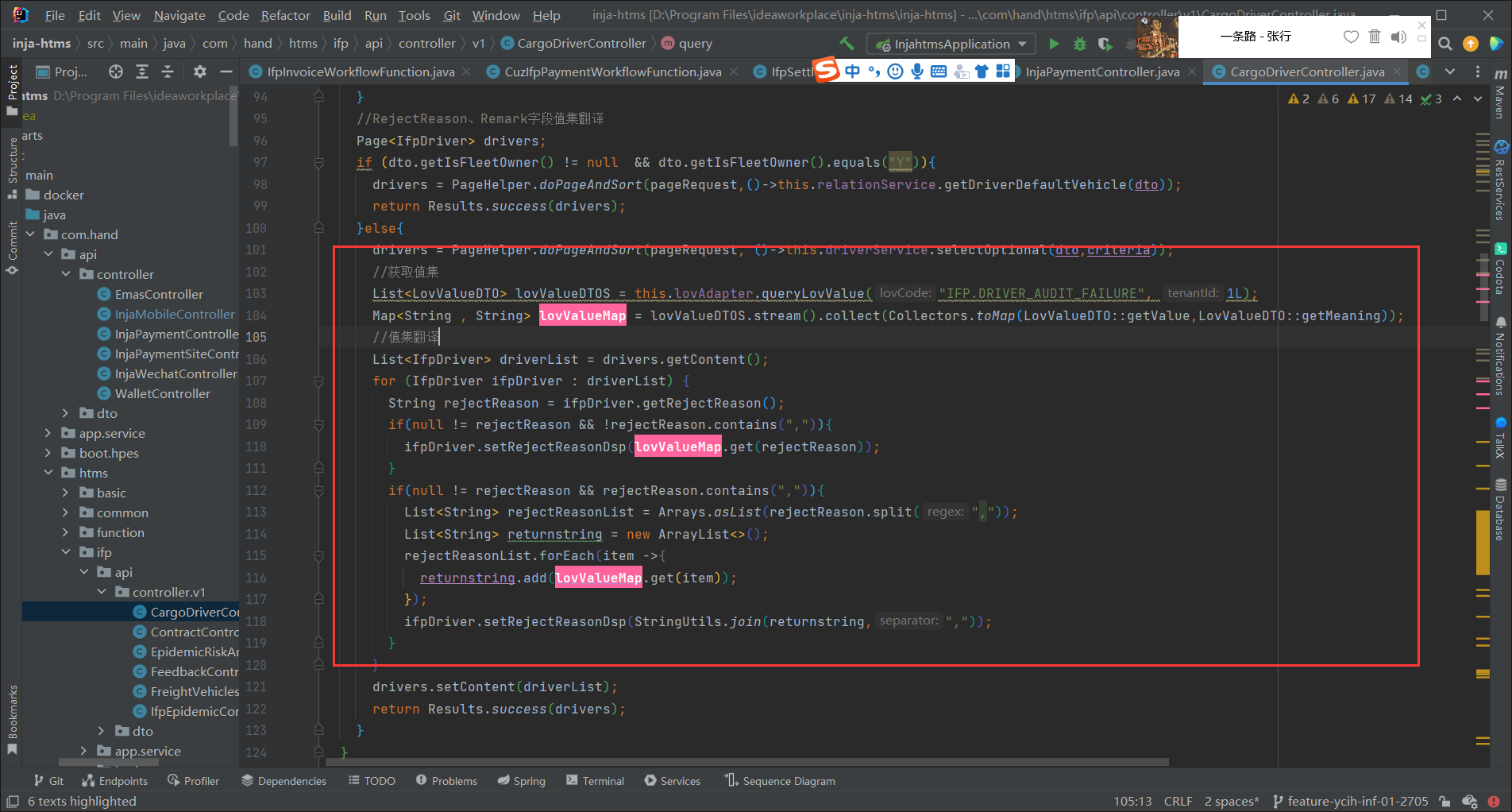The height and width of the screenshot is (812, 1512).
Task: Open the Terminal tool window
Action: 595,780
